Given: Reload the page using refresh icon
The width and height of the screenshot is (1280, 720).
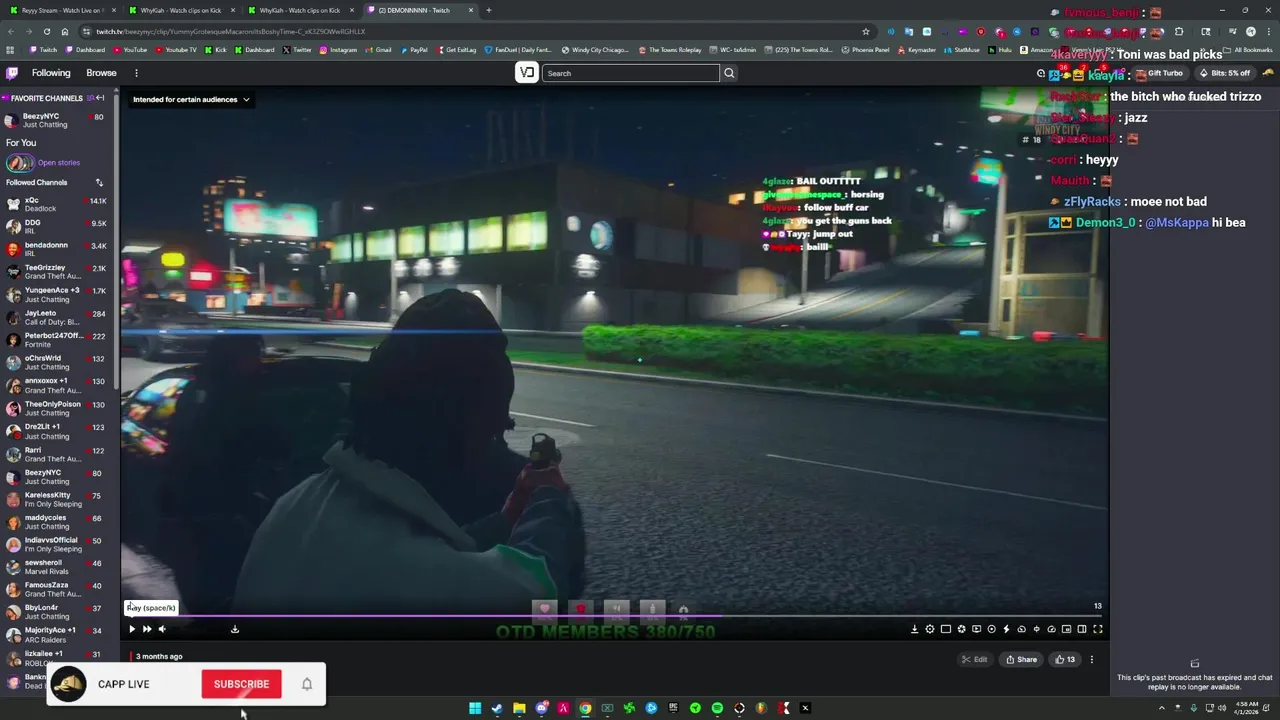Looking at the screenshot, I should coord(46,31).
